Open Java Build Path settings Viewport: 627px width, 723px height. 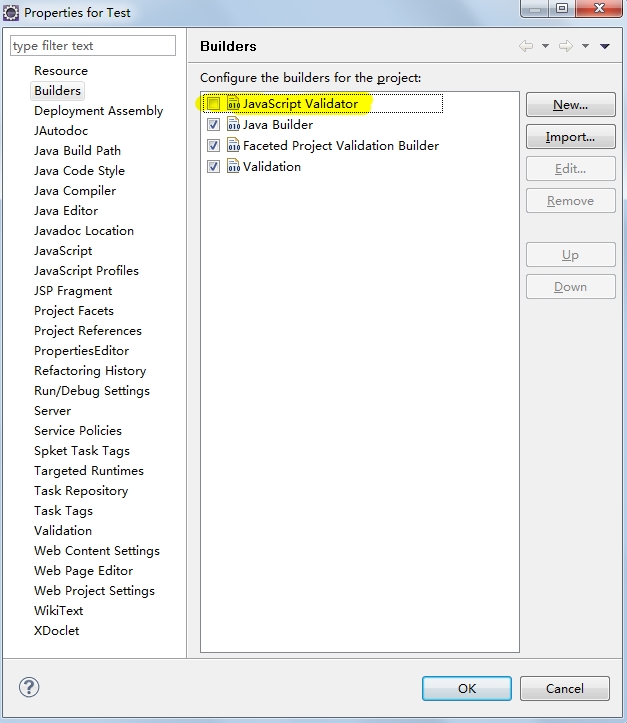pyautogui.click(x=77, y=151)
